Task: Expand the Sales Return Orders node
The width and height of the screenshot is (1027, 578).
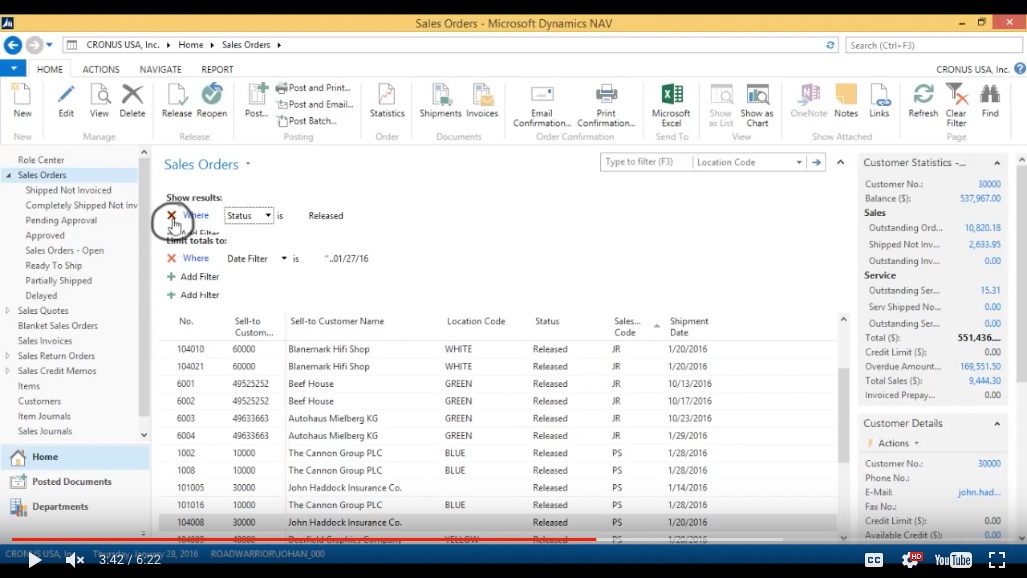Action: (x=8, y=356)
